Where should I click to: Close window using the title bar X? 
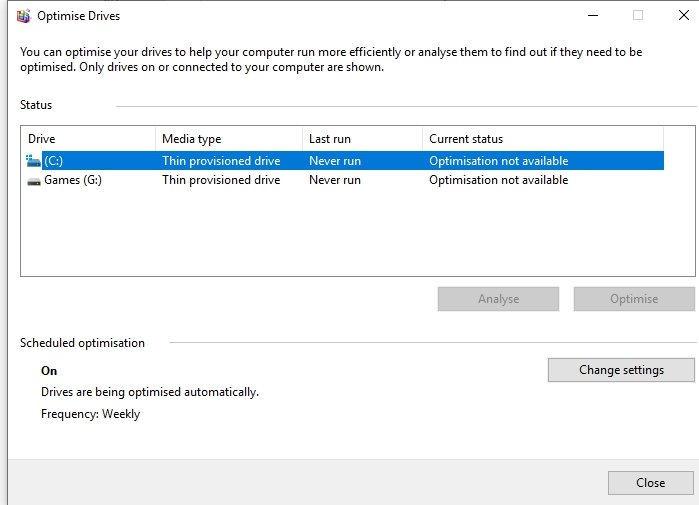point(683,16)
